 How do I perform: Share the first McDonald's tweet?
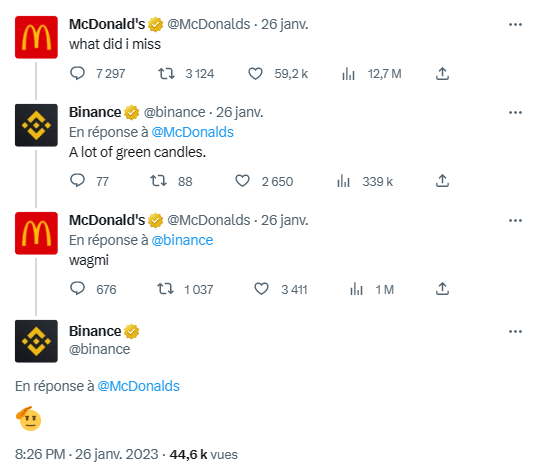[x=442, y=73]
